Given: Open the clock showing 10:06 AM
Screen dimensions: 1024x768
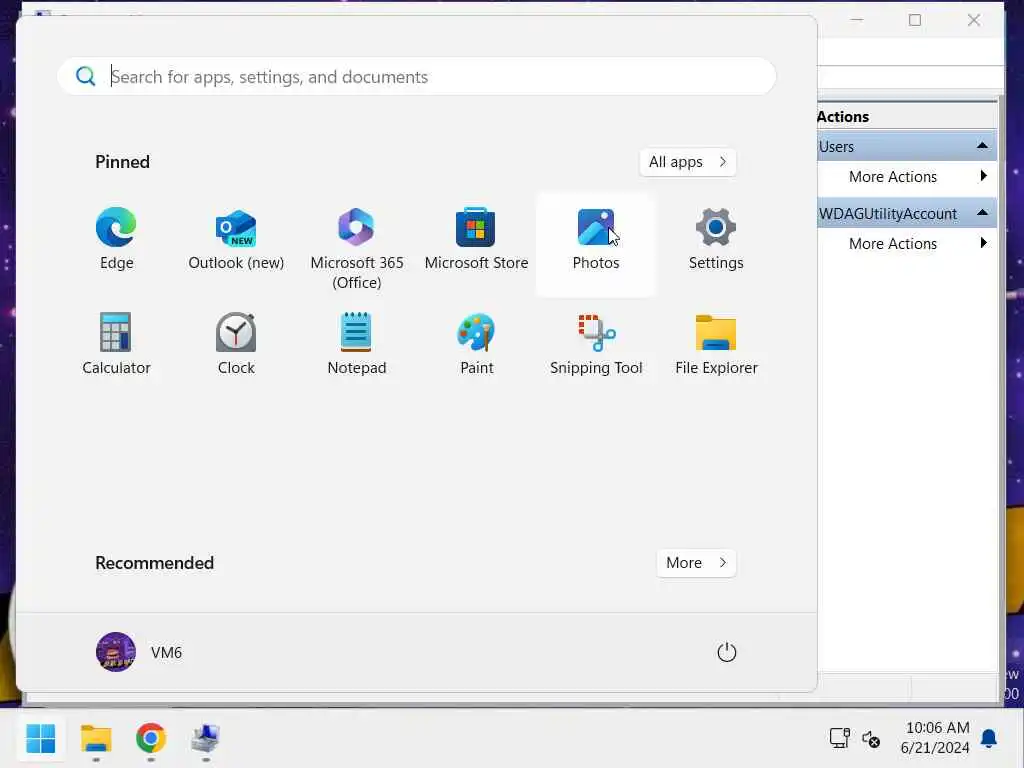Looking at the screenshot, I should click(x=935, y=738).
